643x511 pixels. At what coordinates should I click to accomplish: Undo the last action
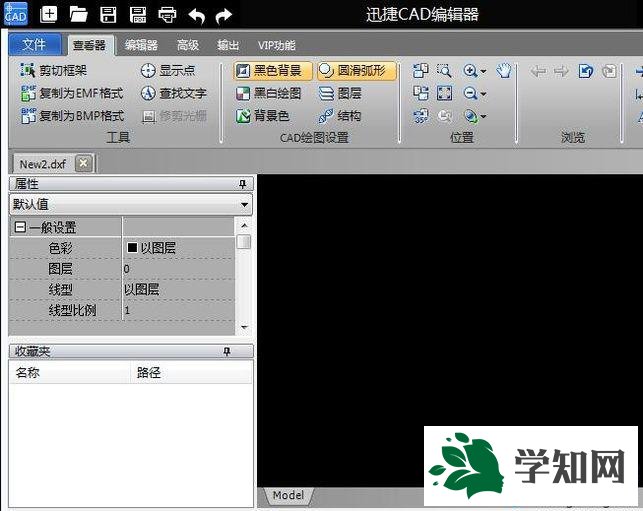(x=197, y=16)
